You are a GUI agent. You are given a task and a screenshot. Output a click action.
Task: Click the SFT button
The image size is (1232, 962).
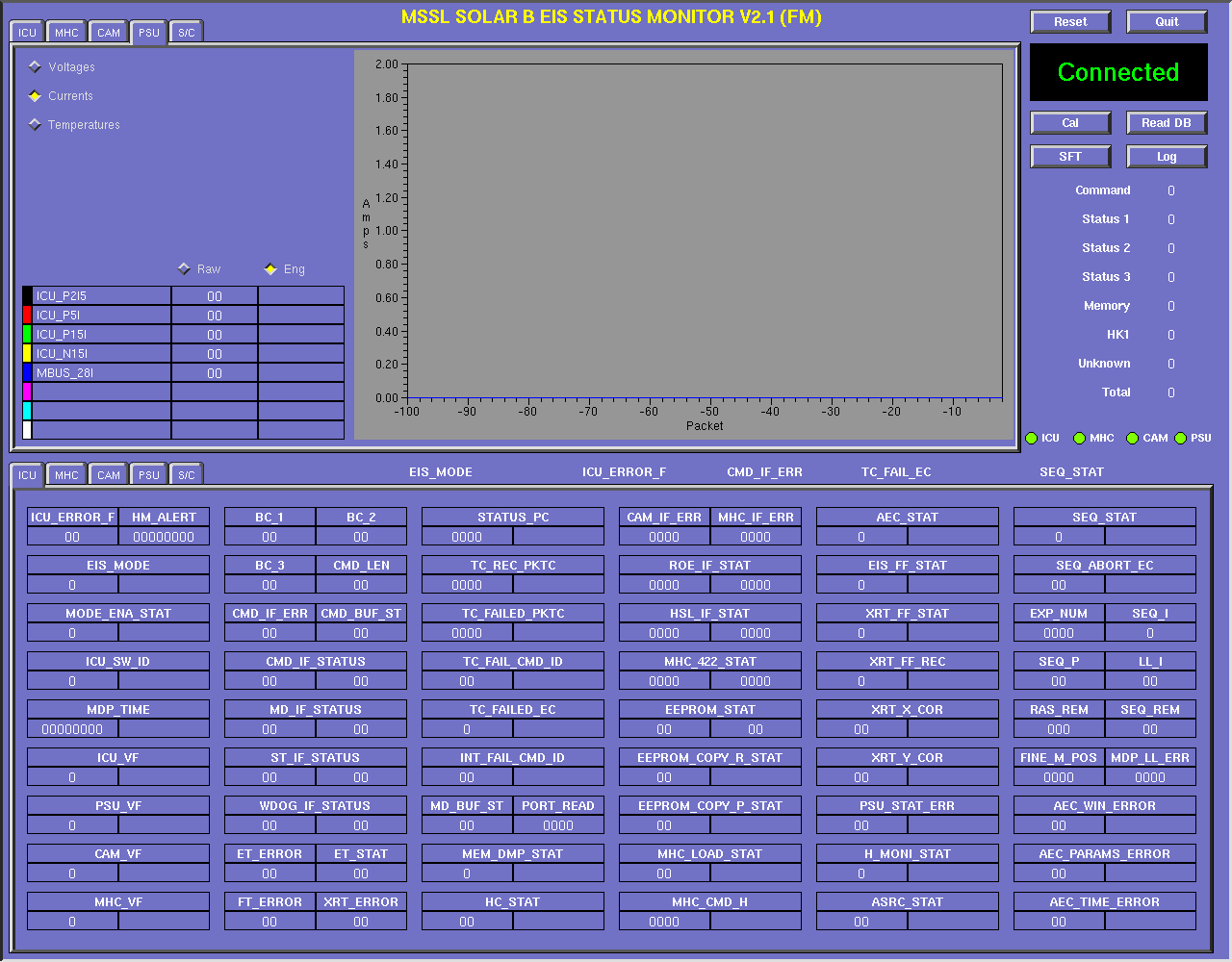[1070, 157]
